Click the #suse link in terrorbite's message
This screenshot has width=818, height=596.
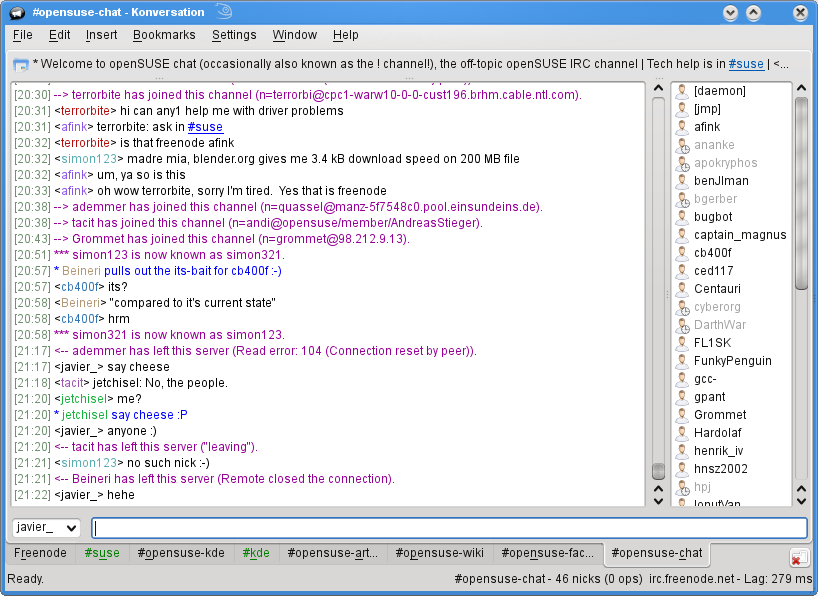204,127
